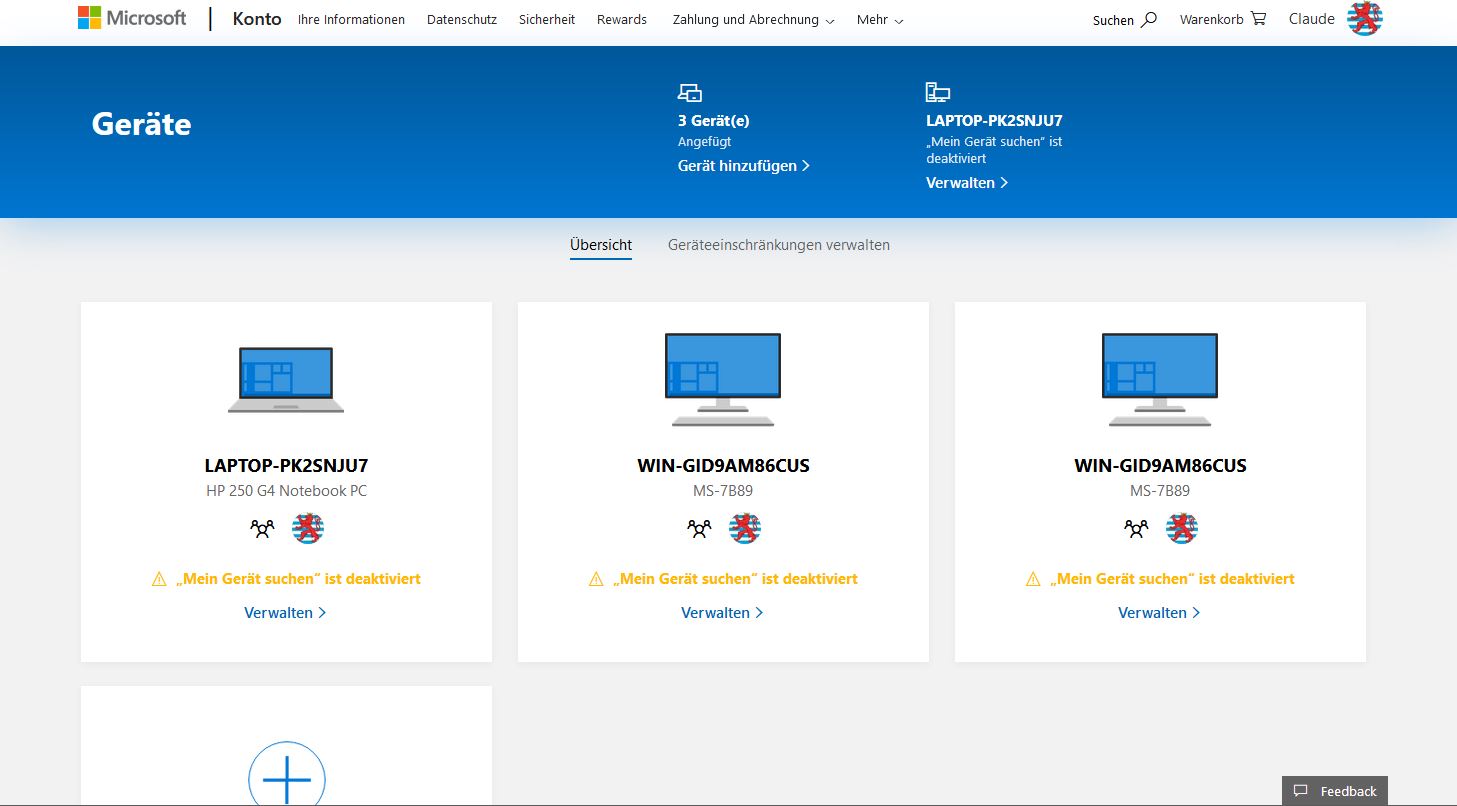Click the right card's WIN-GID9AM86CUS title
1457x806 pixels.
pos(1160,466)
